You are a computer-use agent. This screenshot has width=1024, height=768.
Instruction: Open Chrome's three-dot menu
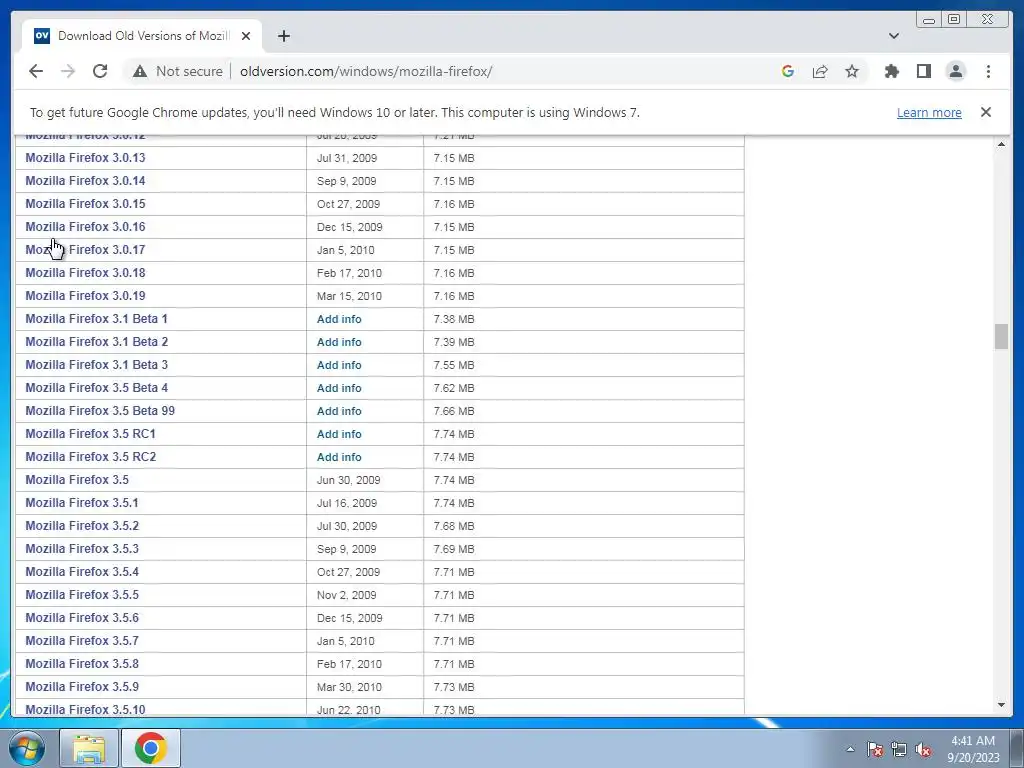[988, 71]
